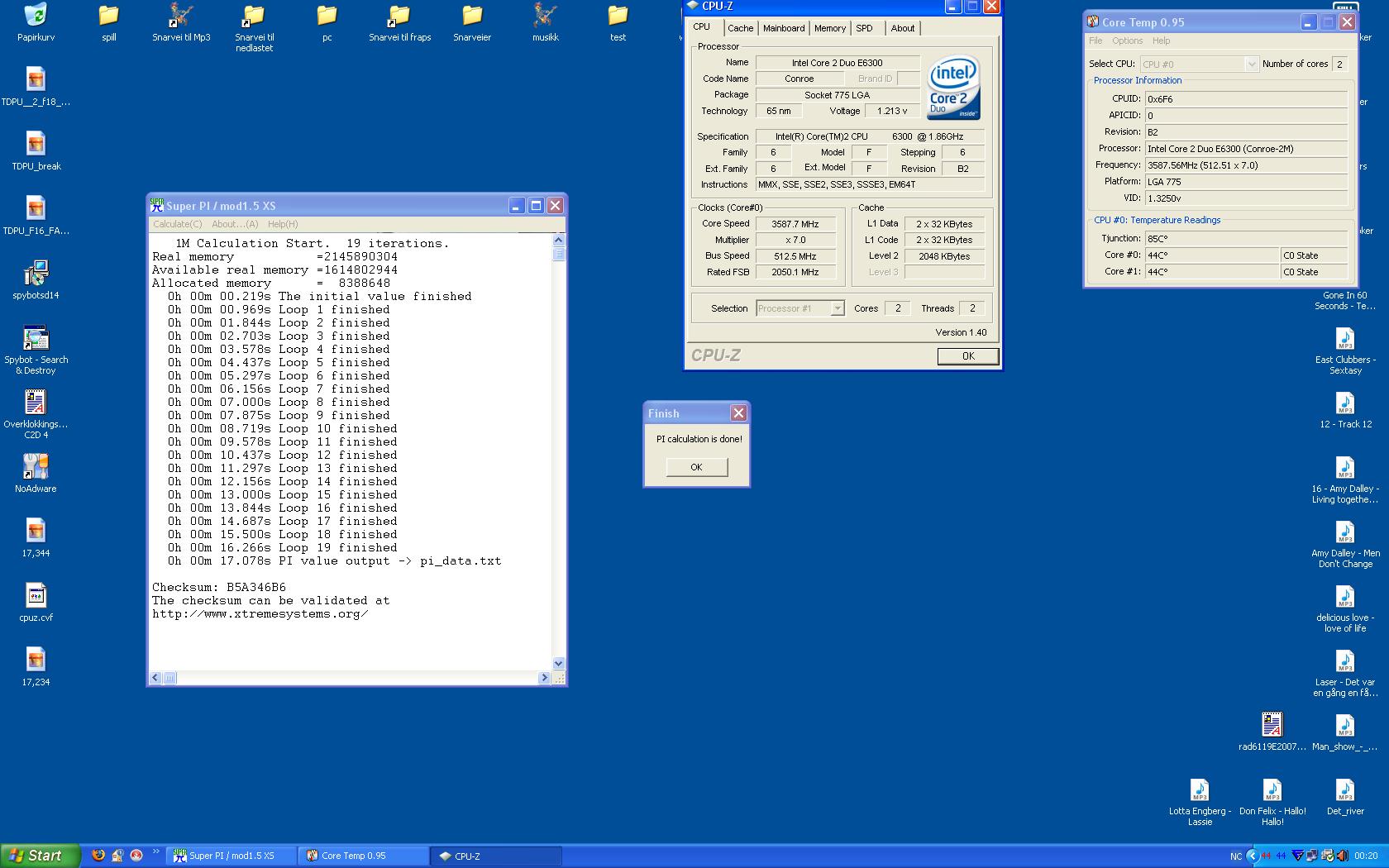Click Super PI vertical scrollbar down arrow
This screenshot has width=1389, height=868.
pos(558,663)
